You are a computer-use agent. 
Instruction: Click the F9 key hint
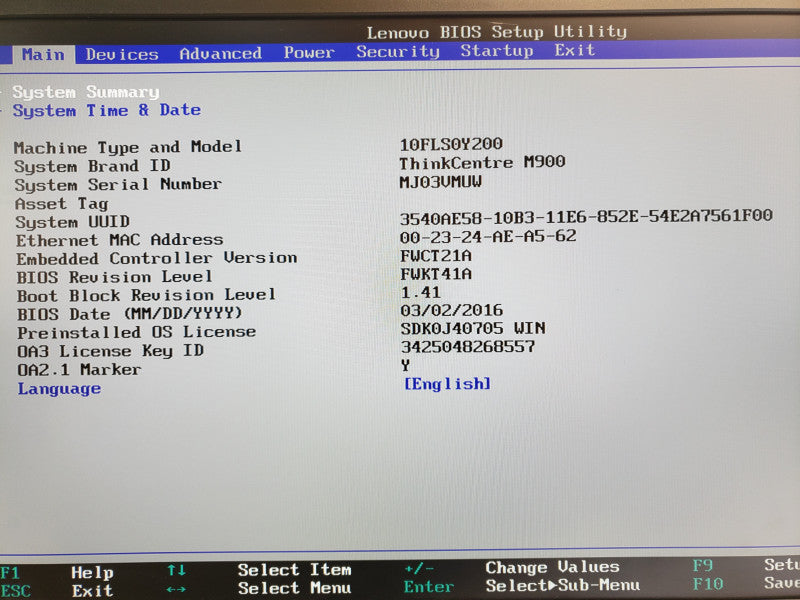coord(703,565)
